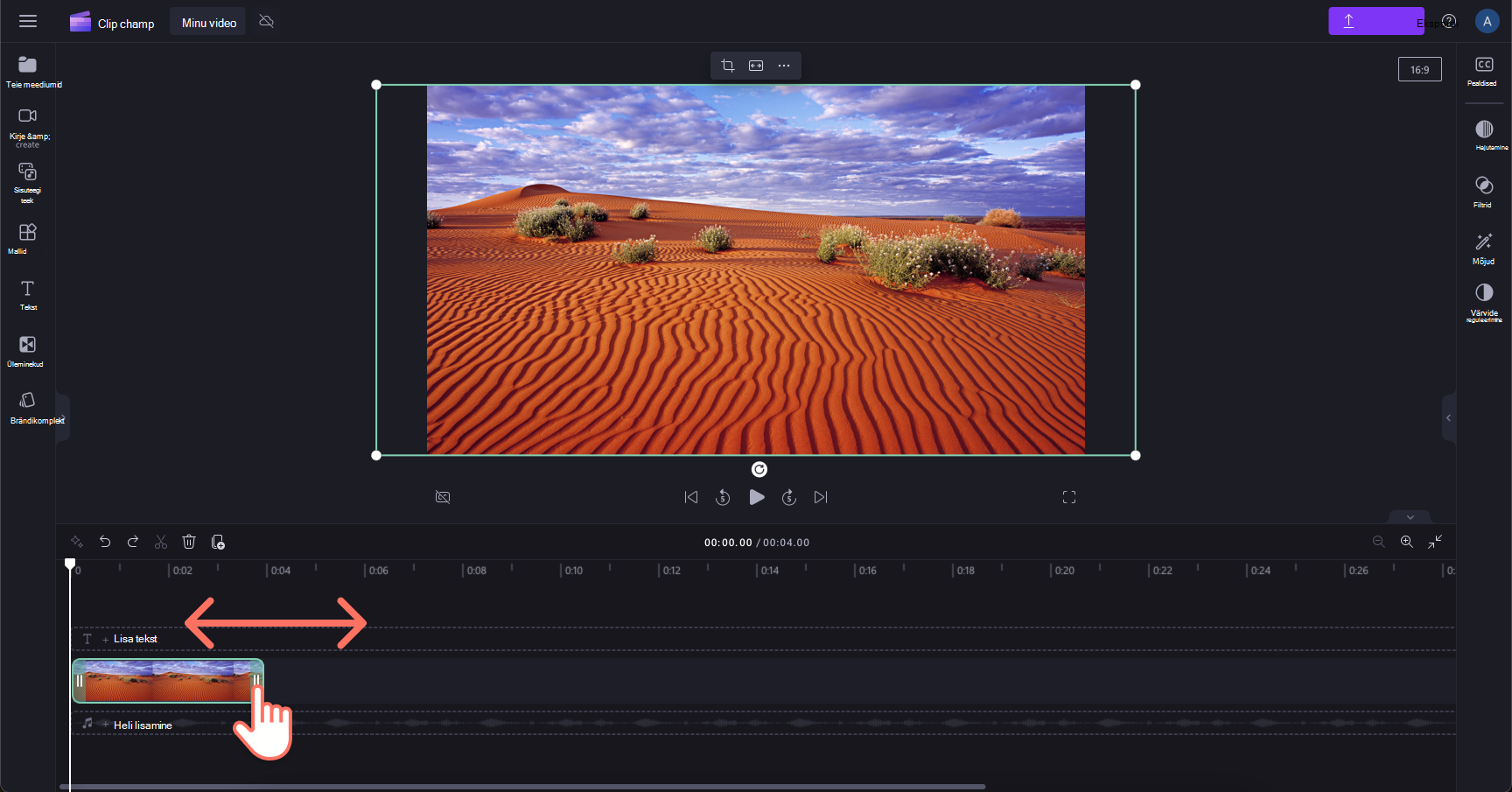Click the fit-to-frame icon above preview
The width and height of the screenshot is (1512, 792).
tap(756, 66)
